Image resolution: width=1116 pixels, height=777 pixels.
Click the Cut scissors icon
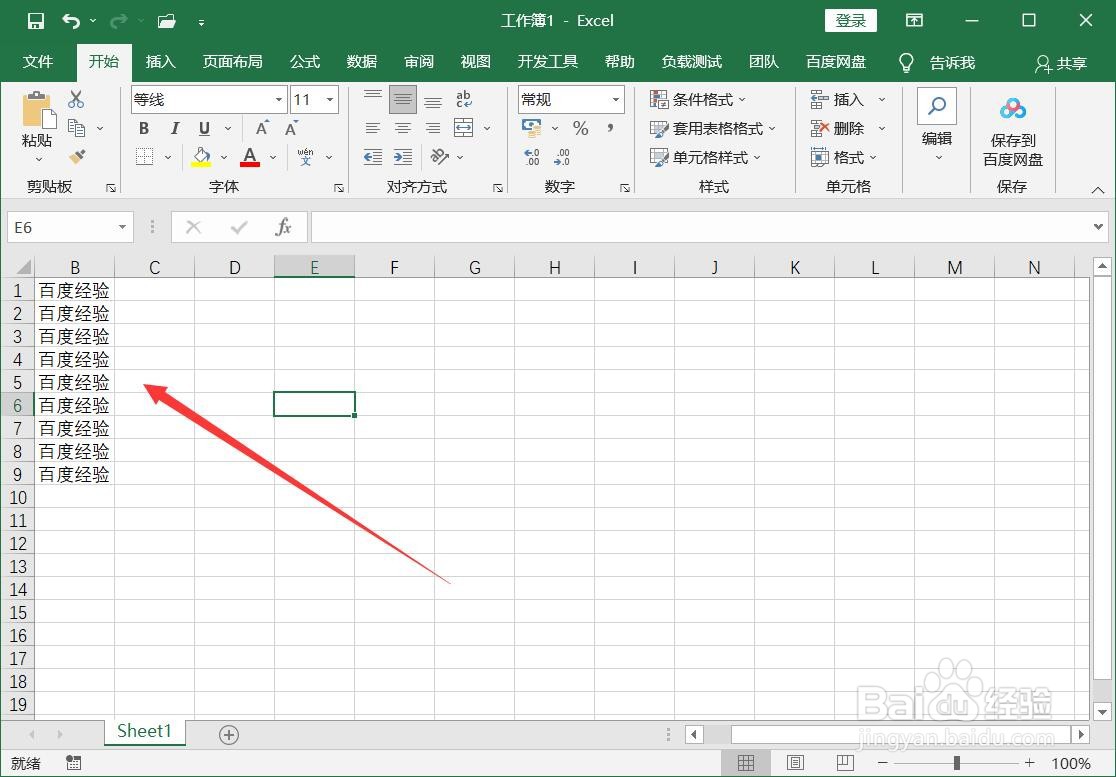76,100
